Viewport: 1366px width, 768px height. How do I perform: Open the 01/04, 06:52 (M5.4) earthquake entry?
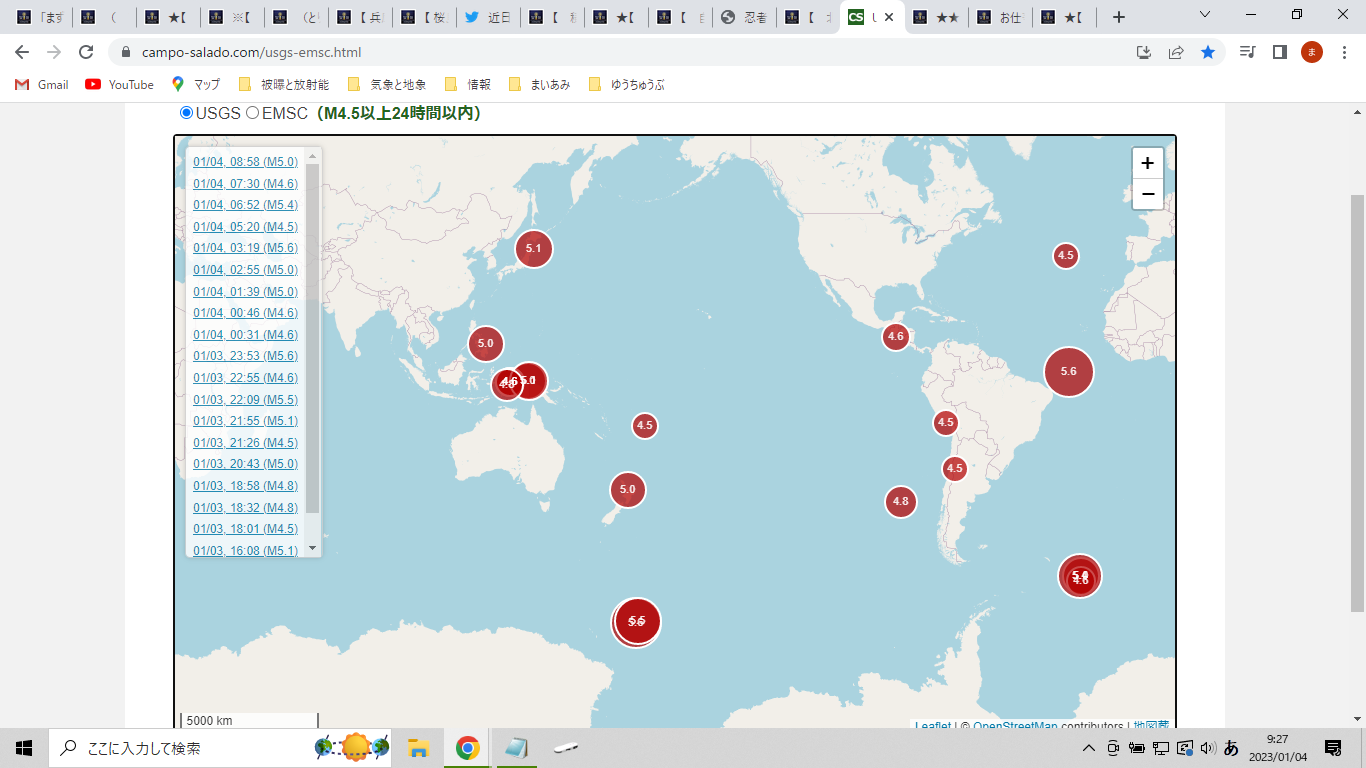point(245,205)
